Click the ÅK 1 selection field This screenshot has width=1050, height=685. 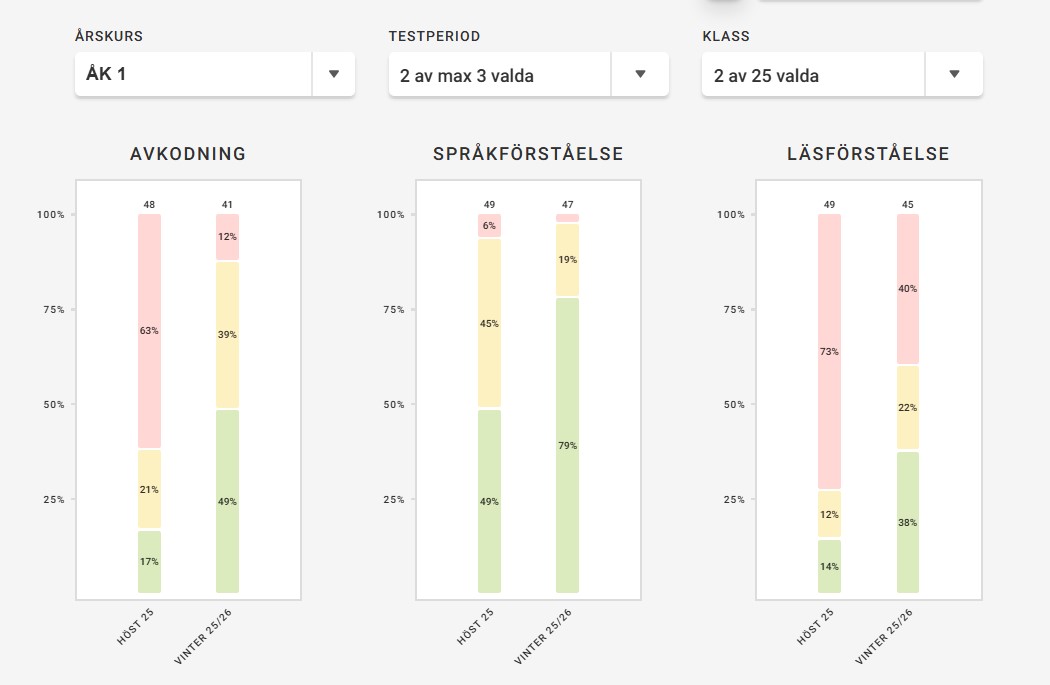coord(193,75)
